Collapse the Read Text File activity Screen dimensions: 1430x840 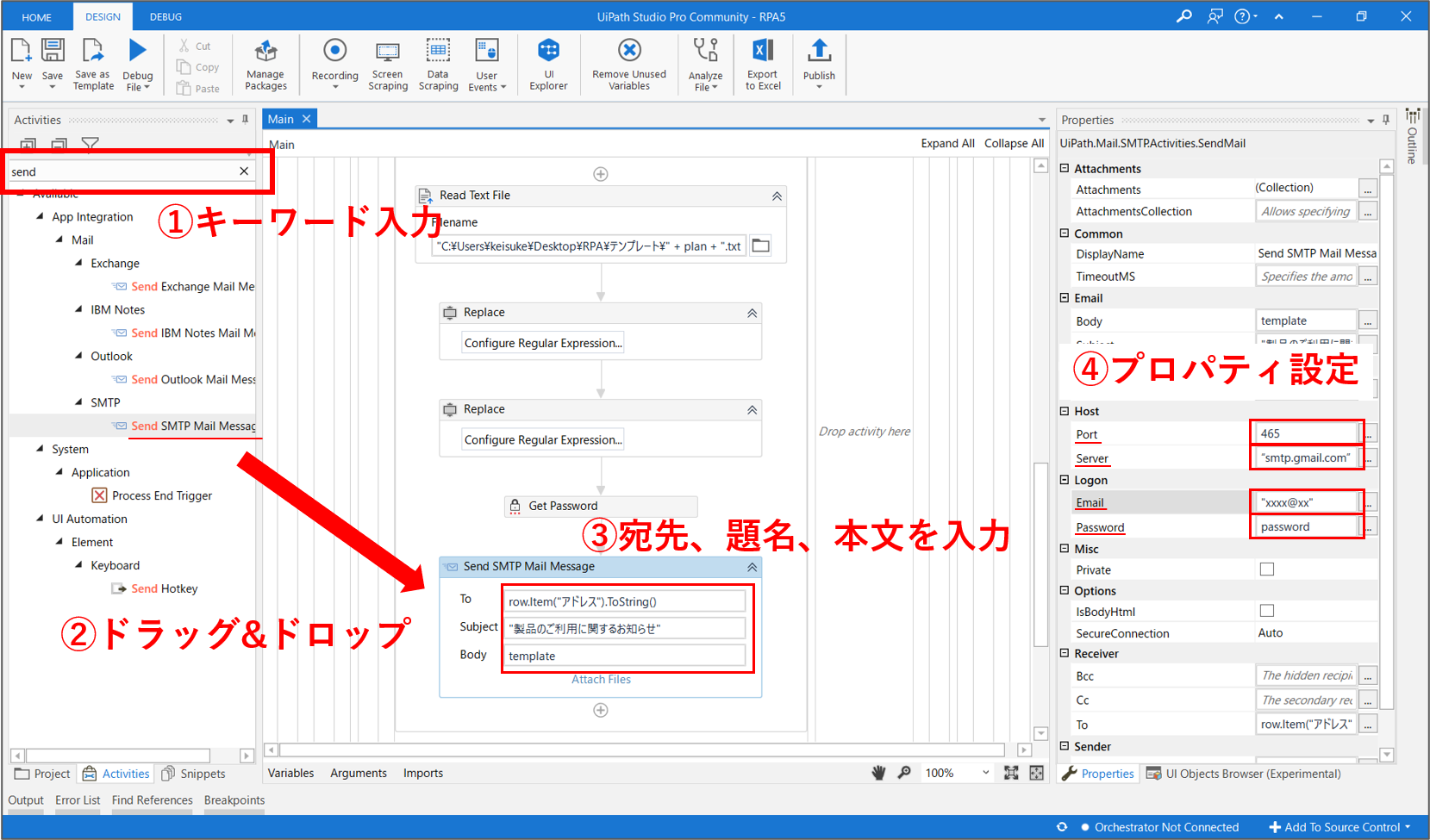(777, 196)
